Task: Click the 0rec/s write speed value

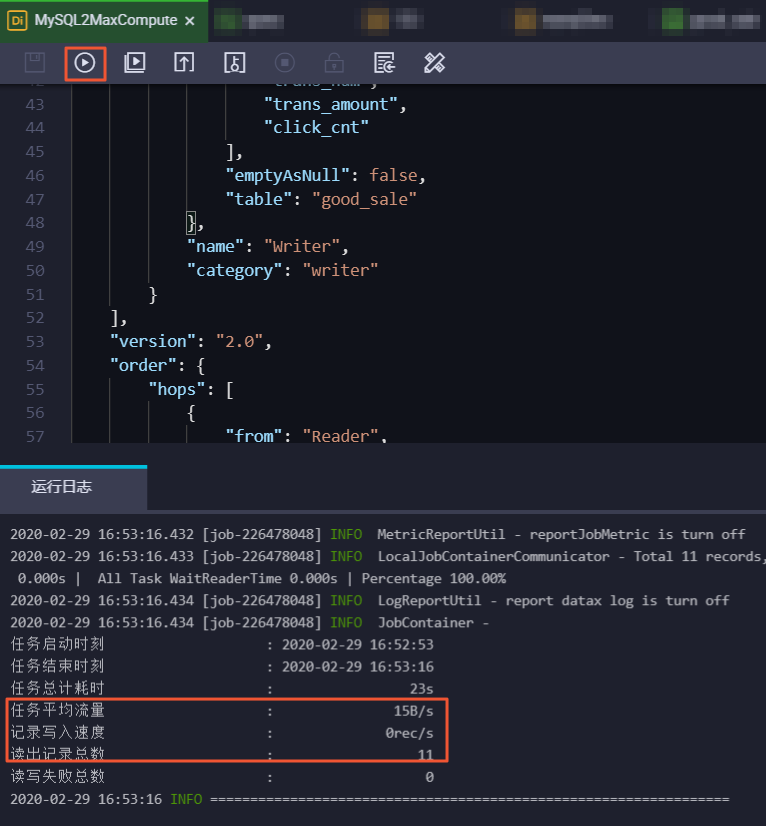Action: (409, 733)
